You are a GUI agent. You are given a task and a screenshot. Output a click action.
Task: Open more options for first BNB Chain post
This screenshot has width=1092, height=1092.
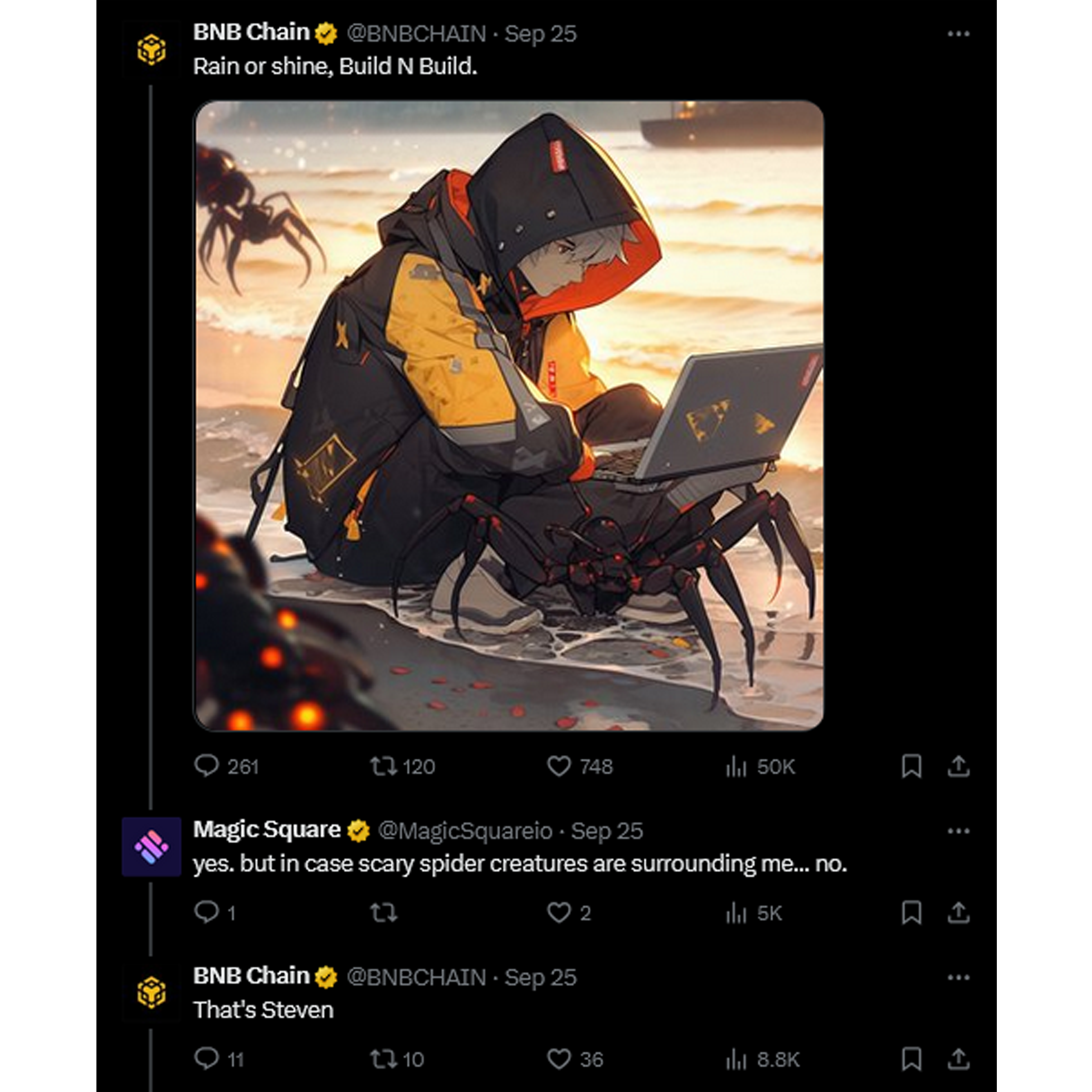958,34
